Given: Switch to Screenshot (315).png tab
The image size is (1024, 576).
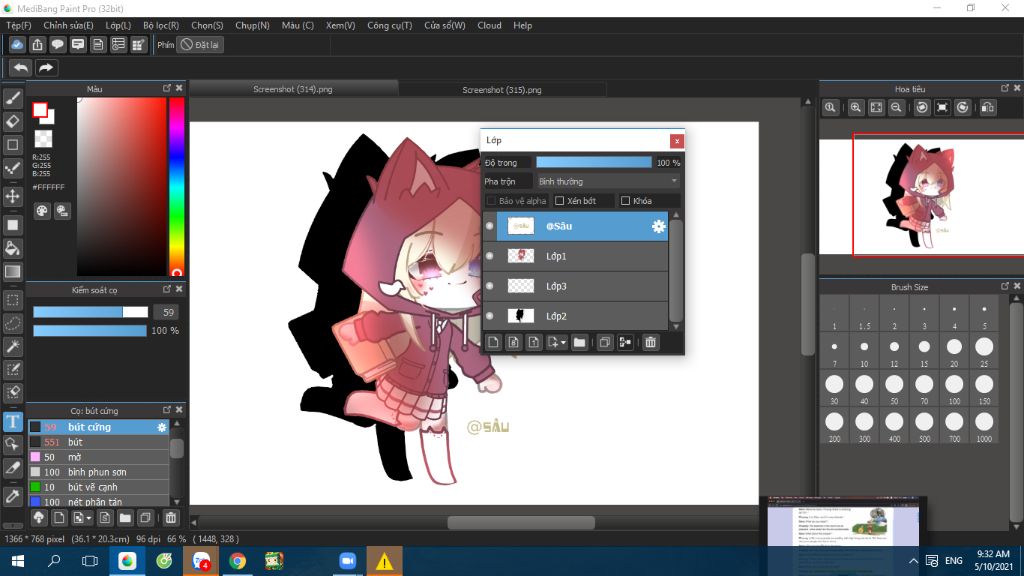Looking at the screenshot, I should point(502,89).
